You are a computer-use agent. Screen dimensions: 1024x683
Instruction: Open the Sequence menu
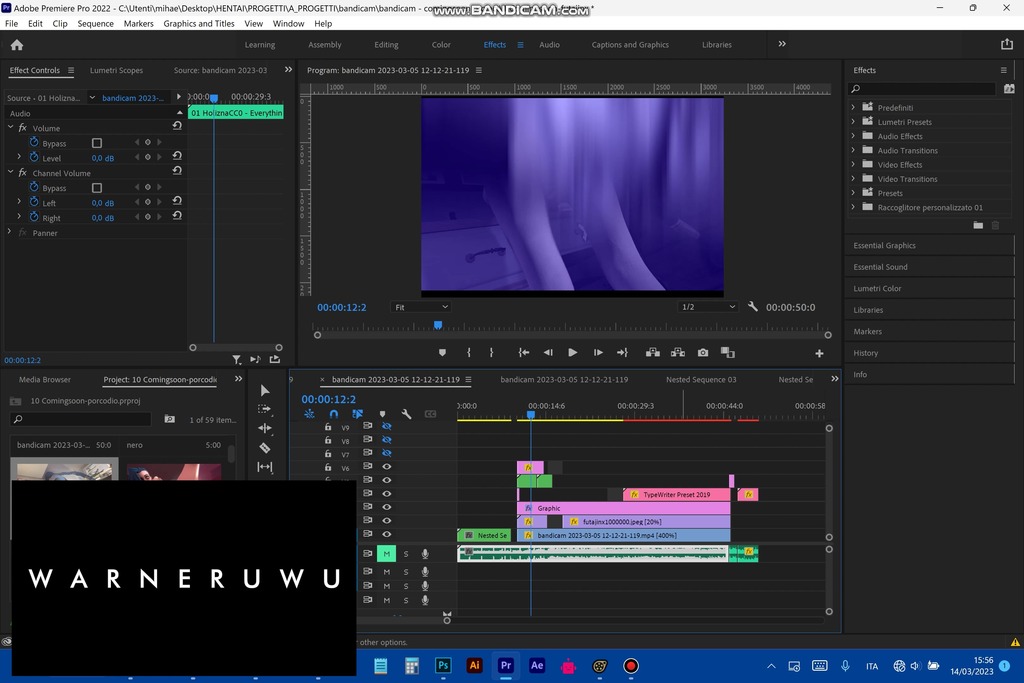coord(95,24)
